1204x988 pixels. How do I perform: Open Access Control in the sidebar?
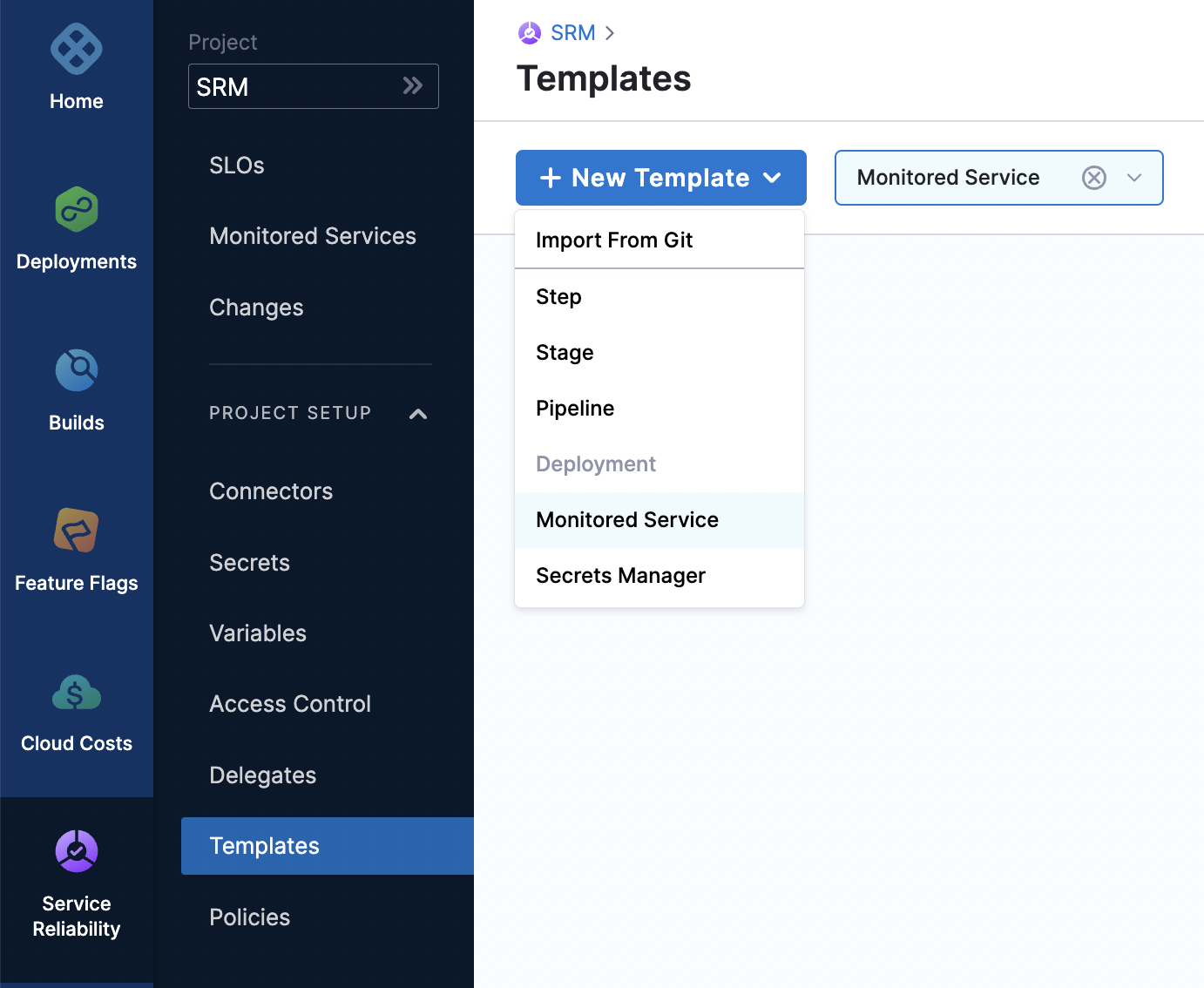click(290, 704)
